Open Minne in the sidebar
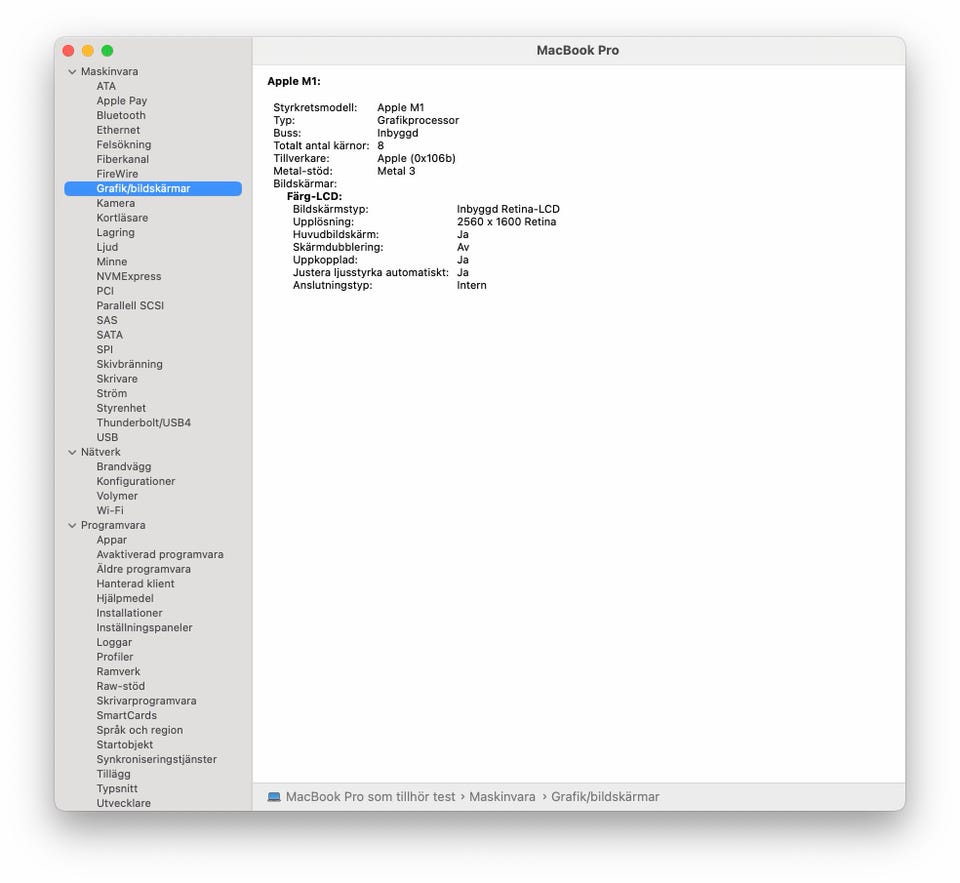This screenshot has height=883, width=960. coord(112,261)
